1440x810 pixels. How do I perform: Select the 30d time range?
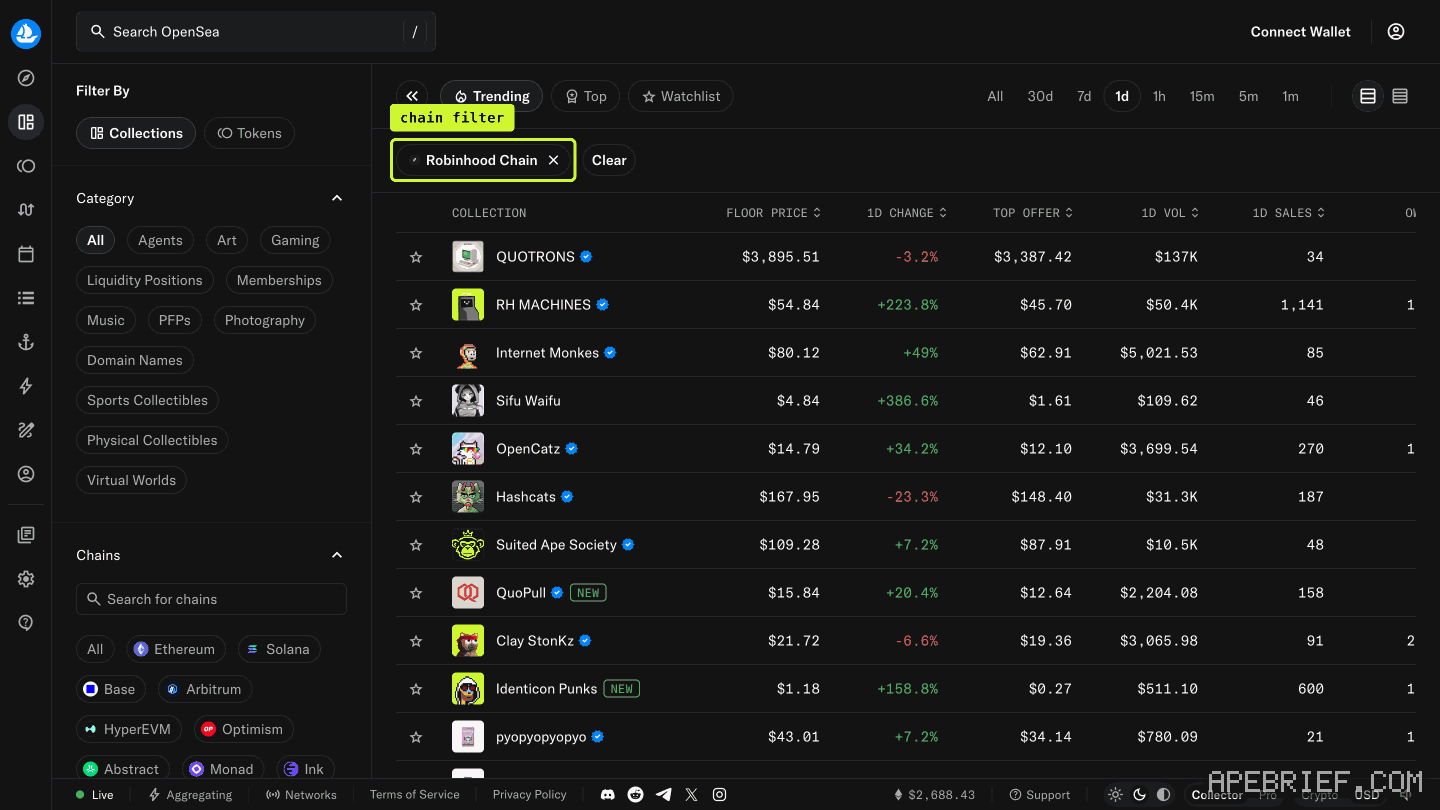[1040, 96]
